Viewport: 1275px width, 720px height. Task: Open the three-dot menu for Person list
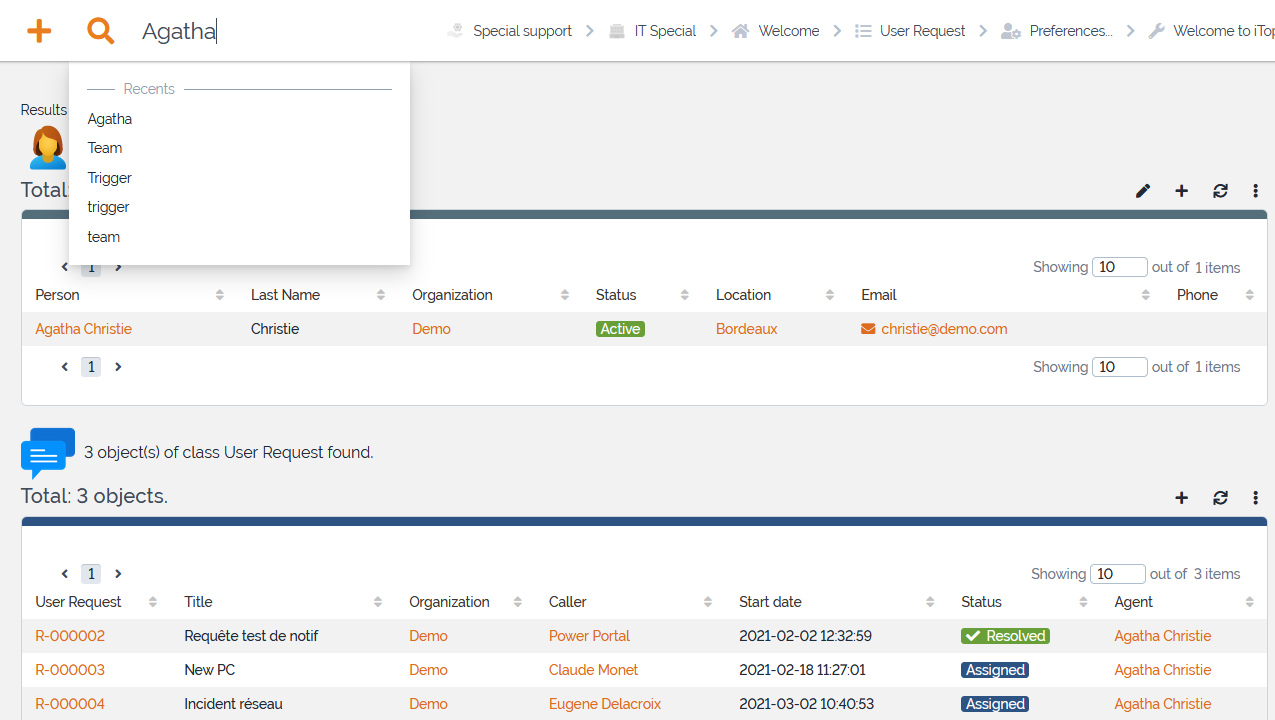click(x=1255, y=191)
